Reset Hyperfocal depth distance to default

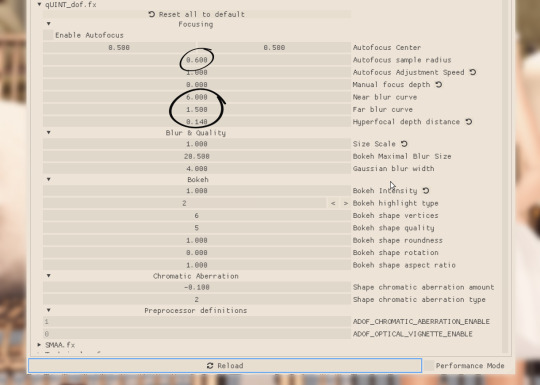coord(469,122)
